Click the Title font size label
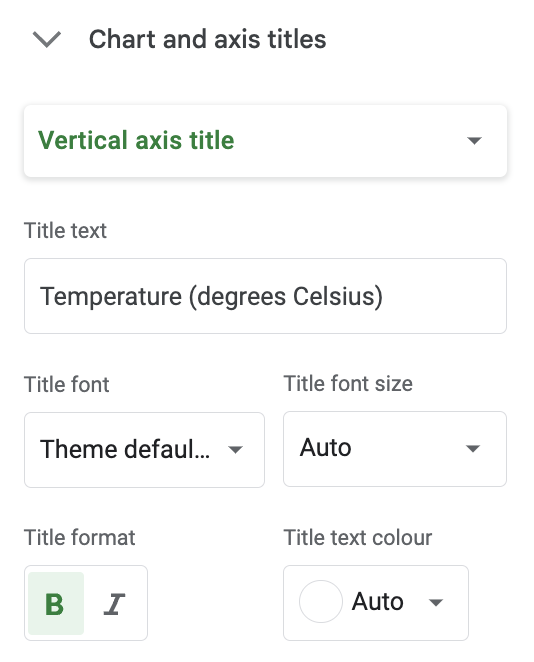This screenshot has width=534, height=662. click(348, 384)
